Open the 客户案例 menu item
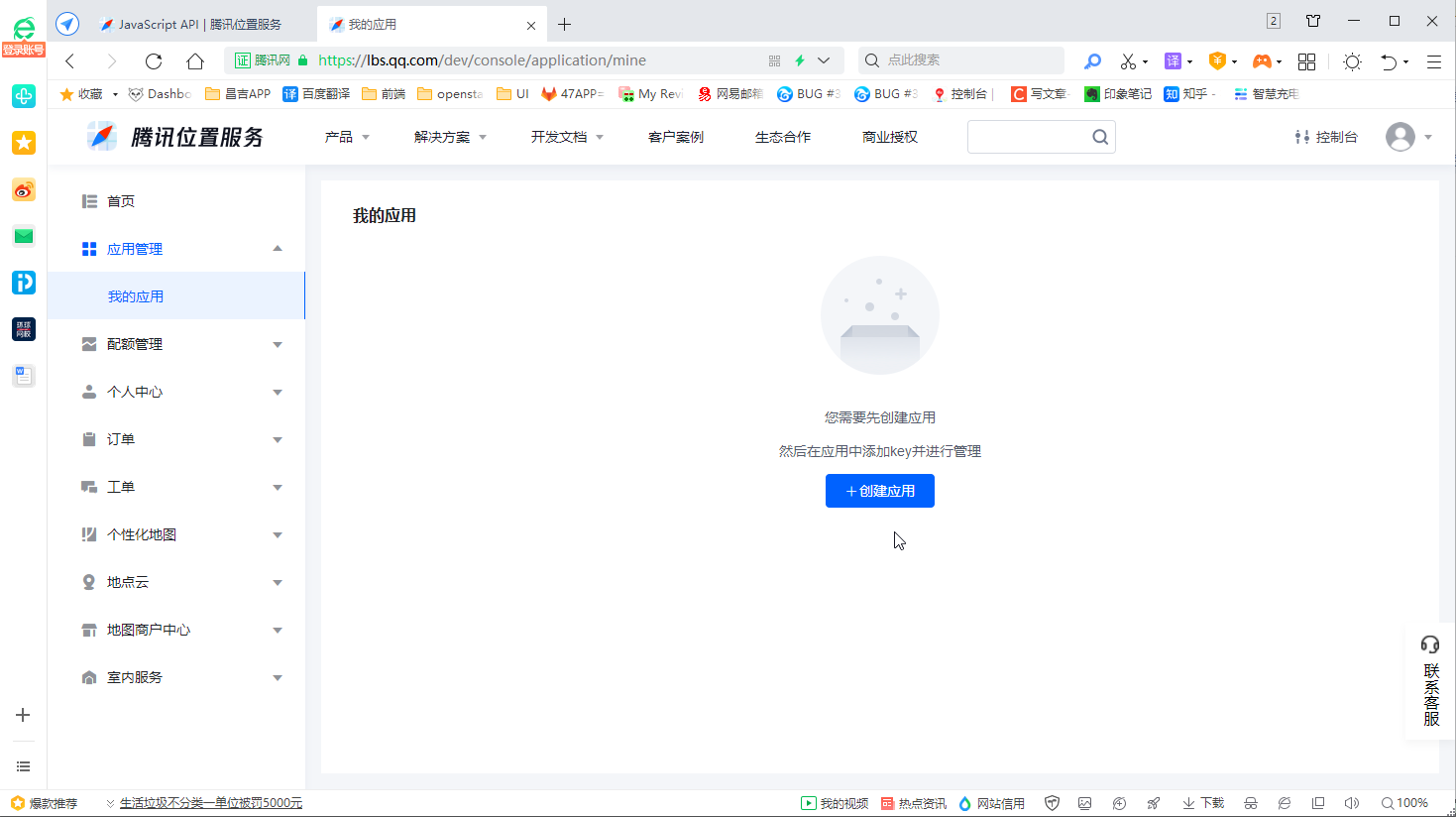1456x817 pixels. point(675,137)
